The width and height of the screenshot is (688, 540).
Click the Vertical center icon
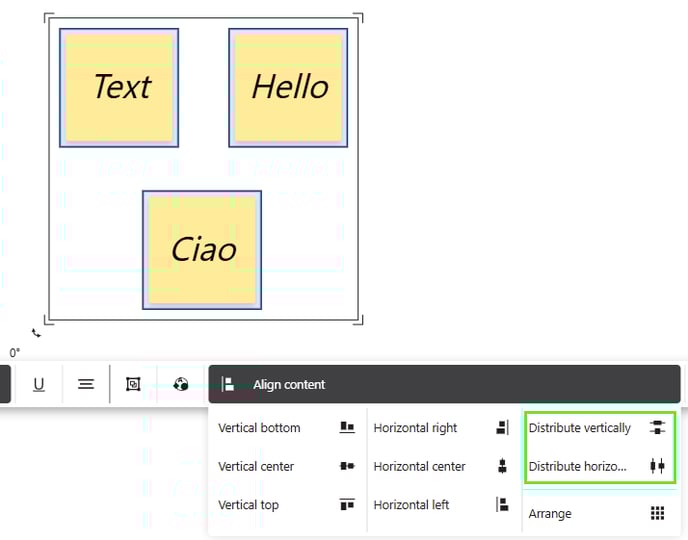347,466
